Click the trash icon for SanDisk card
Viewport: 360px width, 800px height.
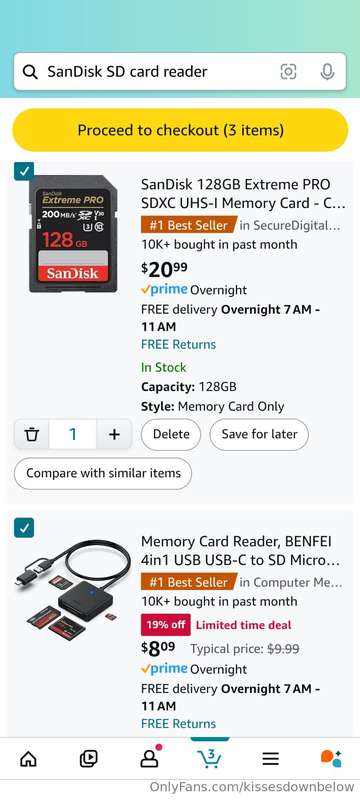32,434
